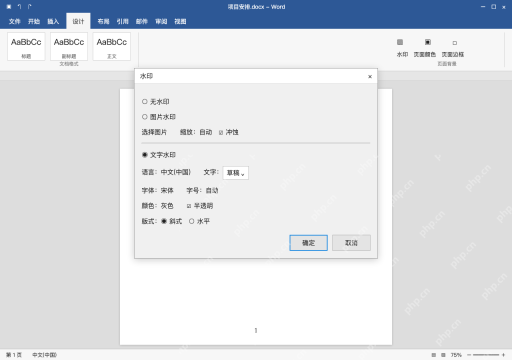Adjust the zoom slider in the status bar
Viewport: 512px width, 360px height.
[x=486, y=355]
